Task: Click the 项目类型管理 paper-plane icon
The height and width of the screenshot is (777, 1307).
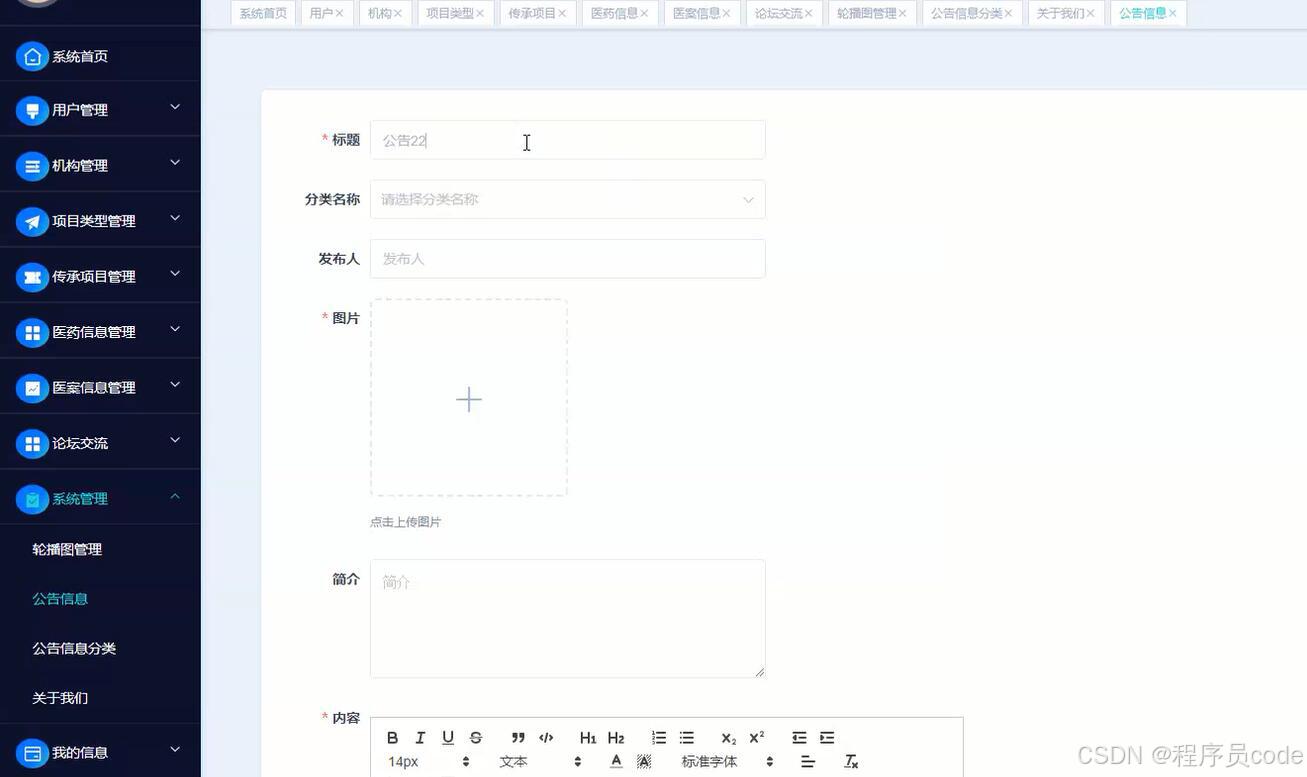Action: coord(33,221)
